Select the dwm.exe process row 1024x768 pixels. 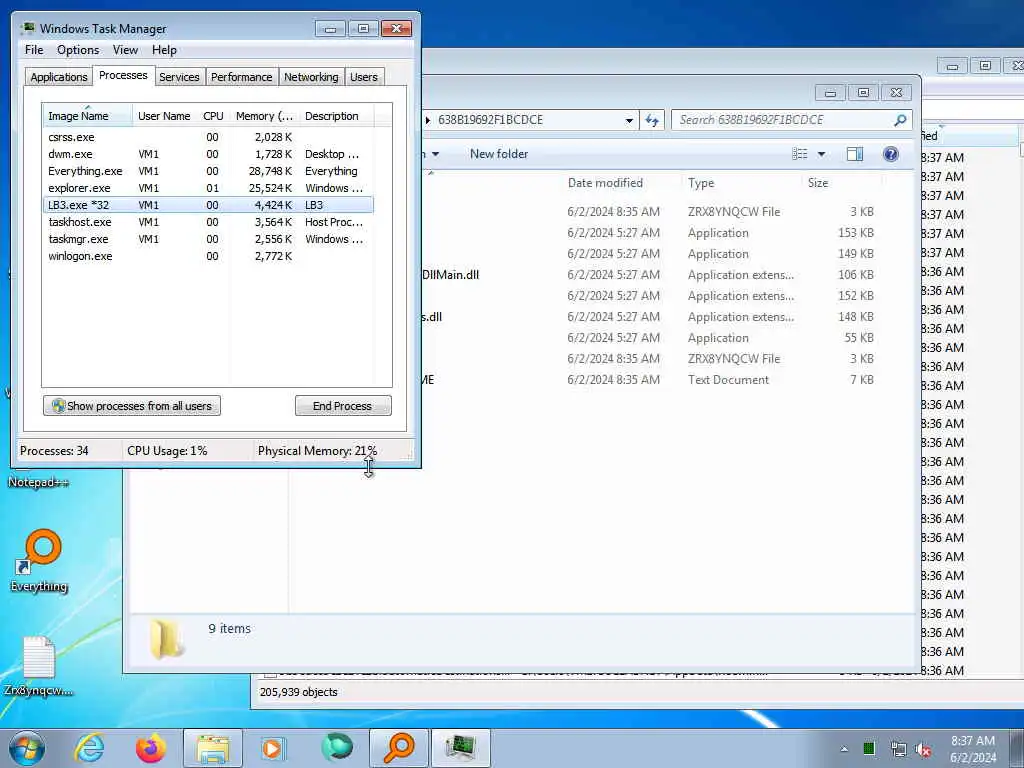(208, 154)
